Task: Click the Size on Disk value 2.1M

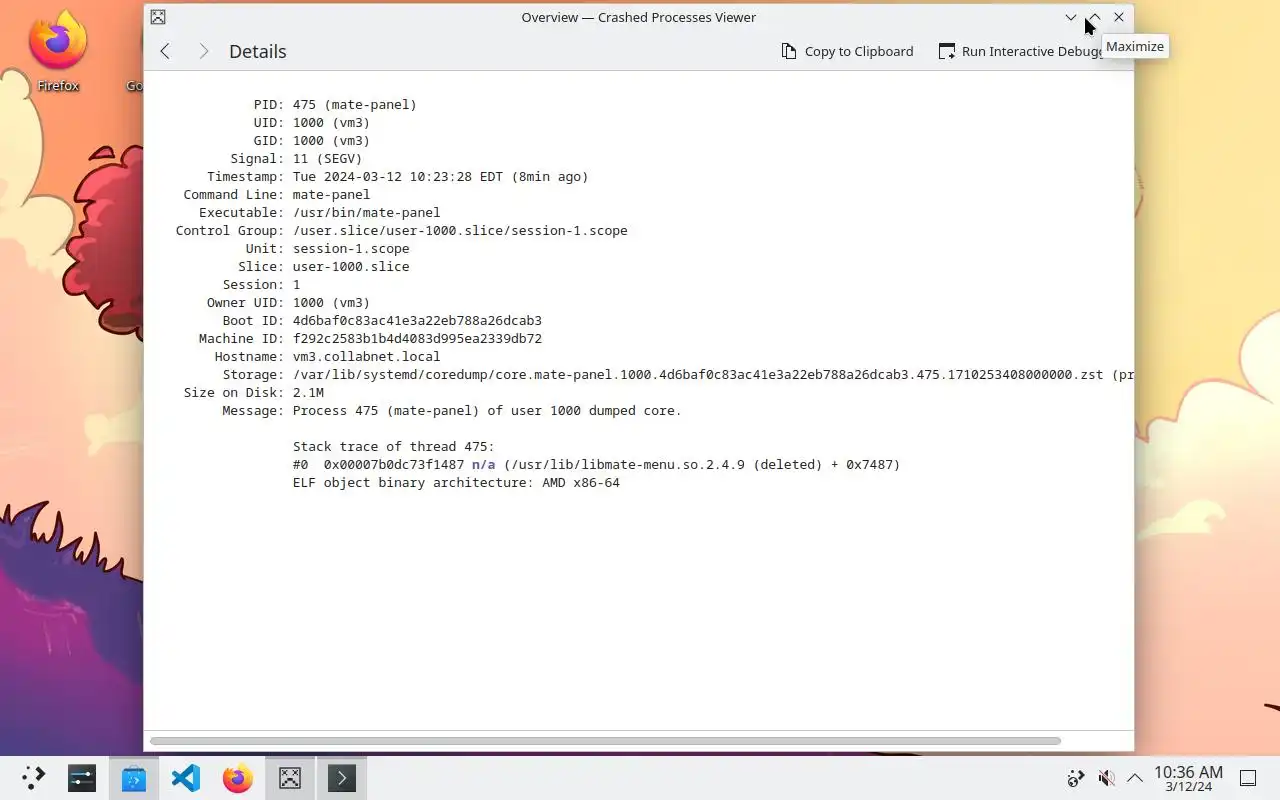Action: [x=308, y=392]
